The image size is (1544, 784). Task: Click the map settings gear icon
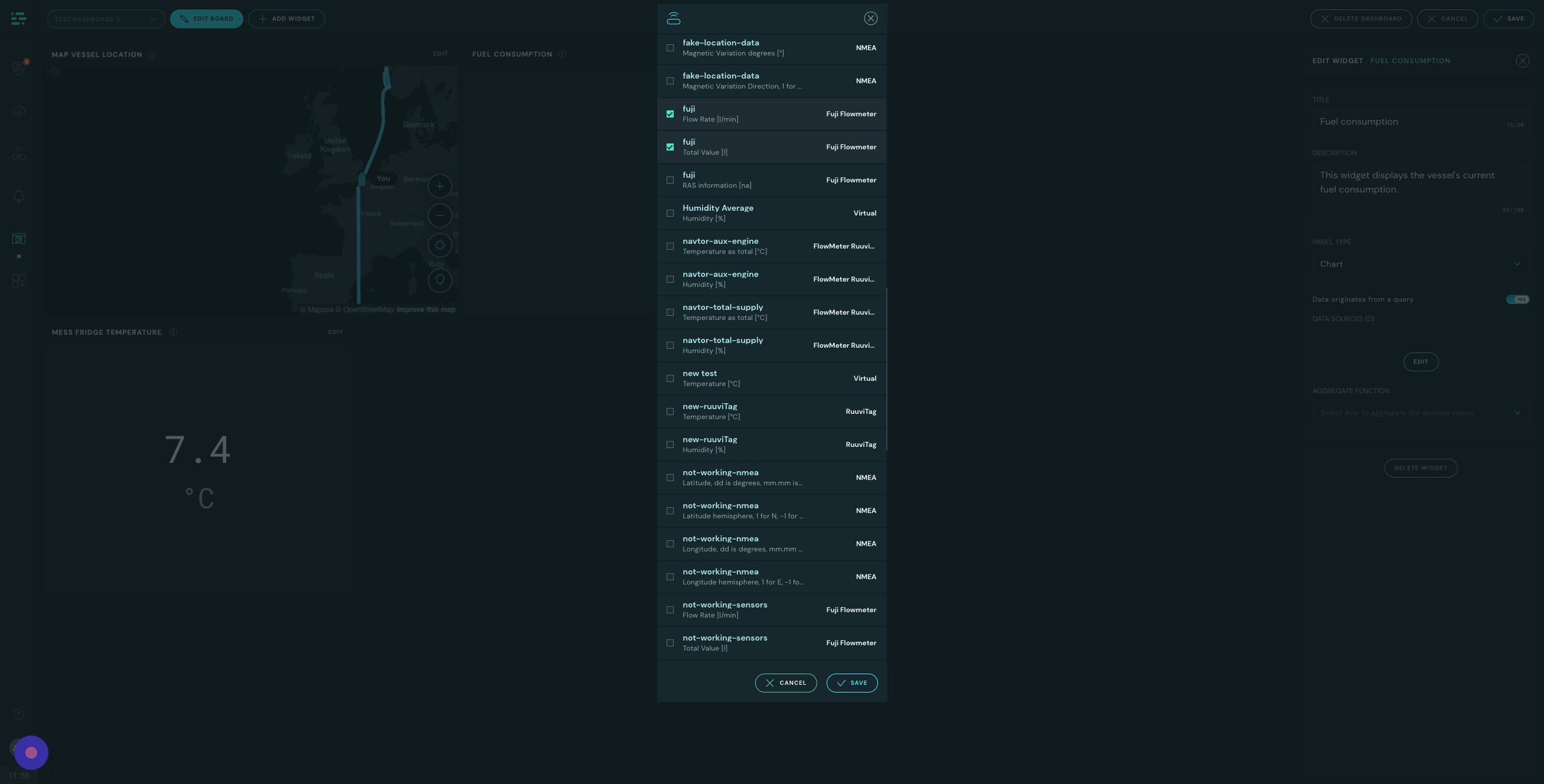(x=439, y=245)
